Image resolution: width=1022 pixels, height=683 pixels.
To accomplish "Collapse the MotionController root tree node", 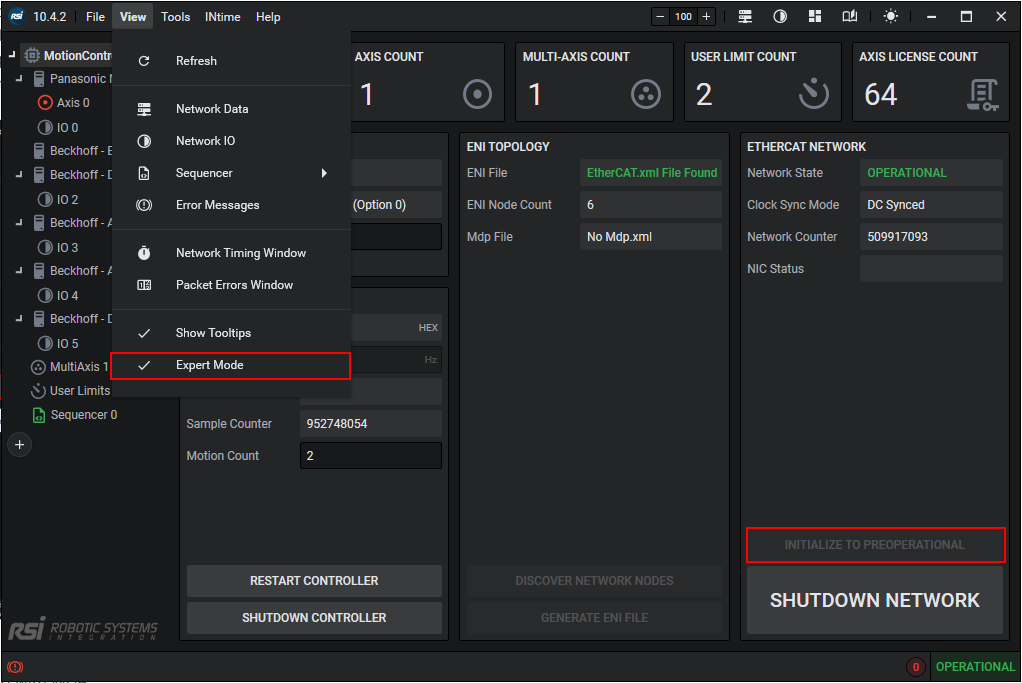I will point(12,56).
